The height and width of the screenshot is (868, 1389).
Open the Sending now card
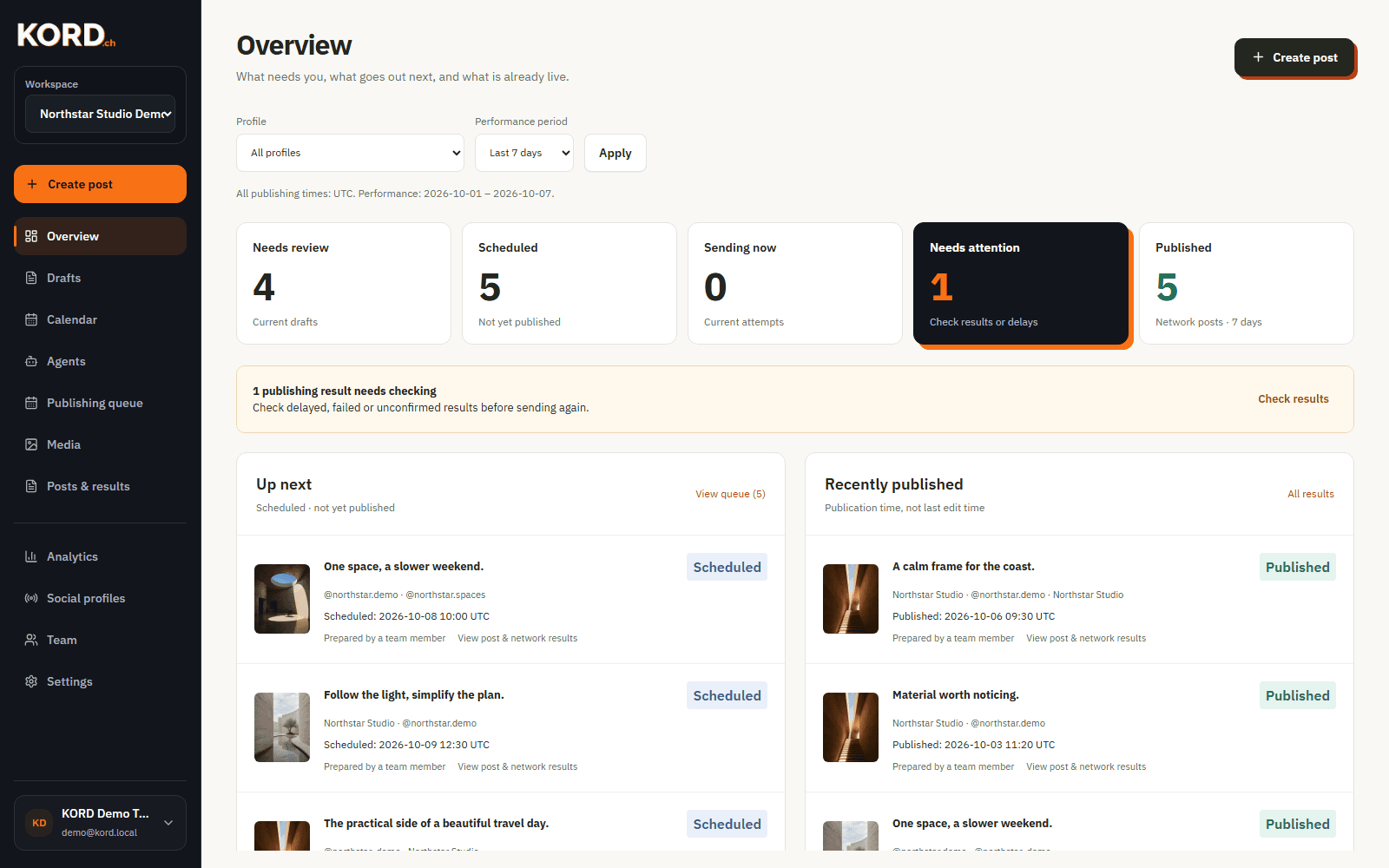coord(795,284)
